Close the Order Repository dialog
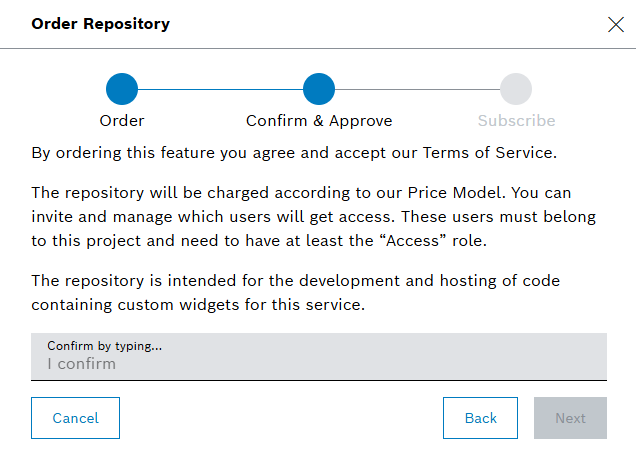636x468 pixels. click(615, 25)
